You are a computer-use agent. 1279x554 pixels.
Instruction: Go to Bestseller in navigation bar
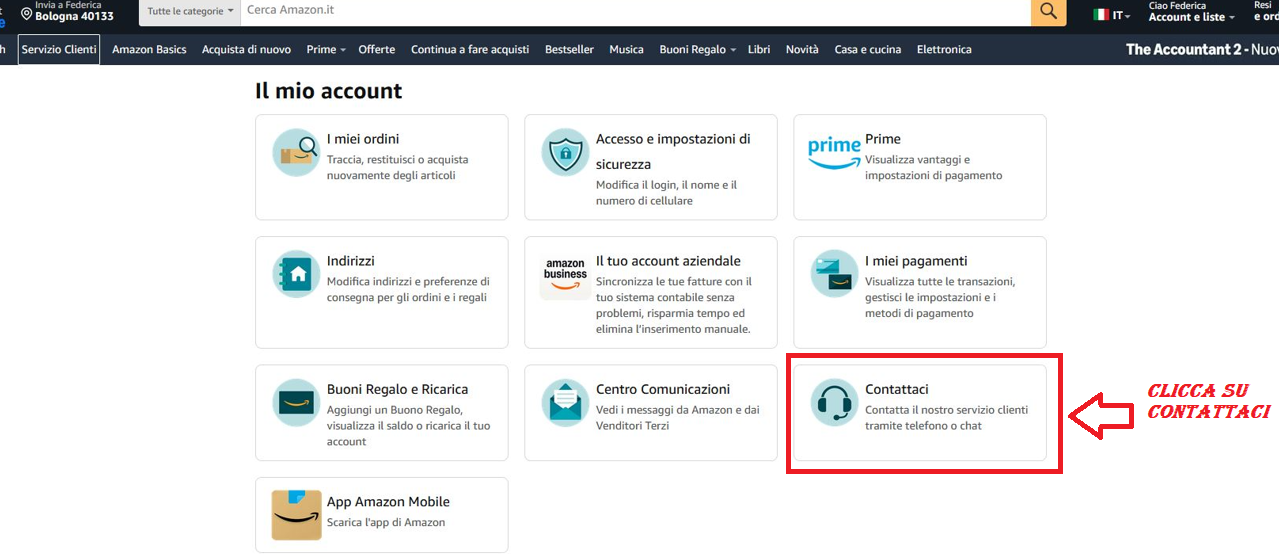[569, 49]
